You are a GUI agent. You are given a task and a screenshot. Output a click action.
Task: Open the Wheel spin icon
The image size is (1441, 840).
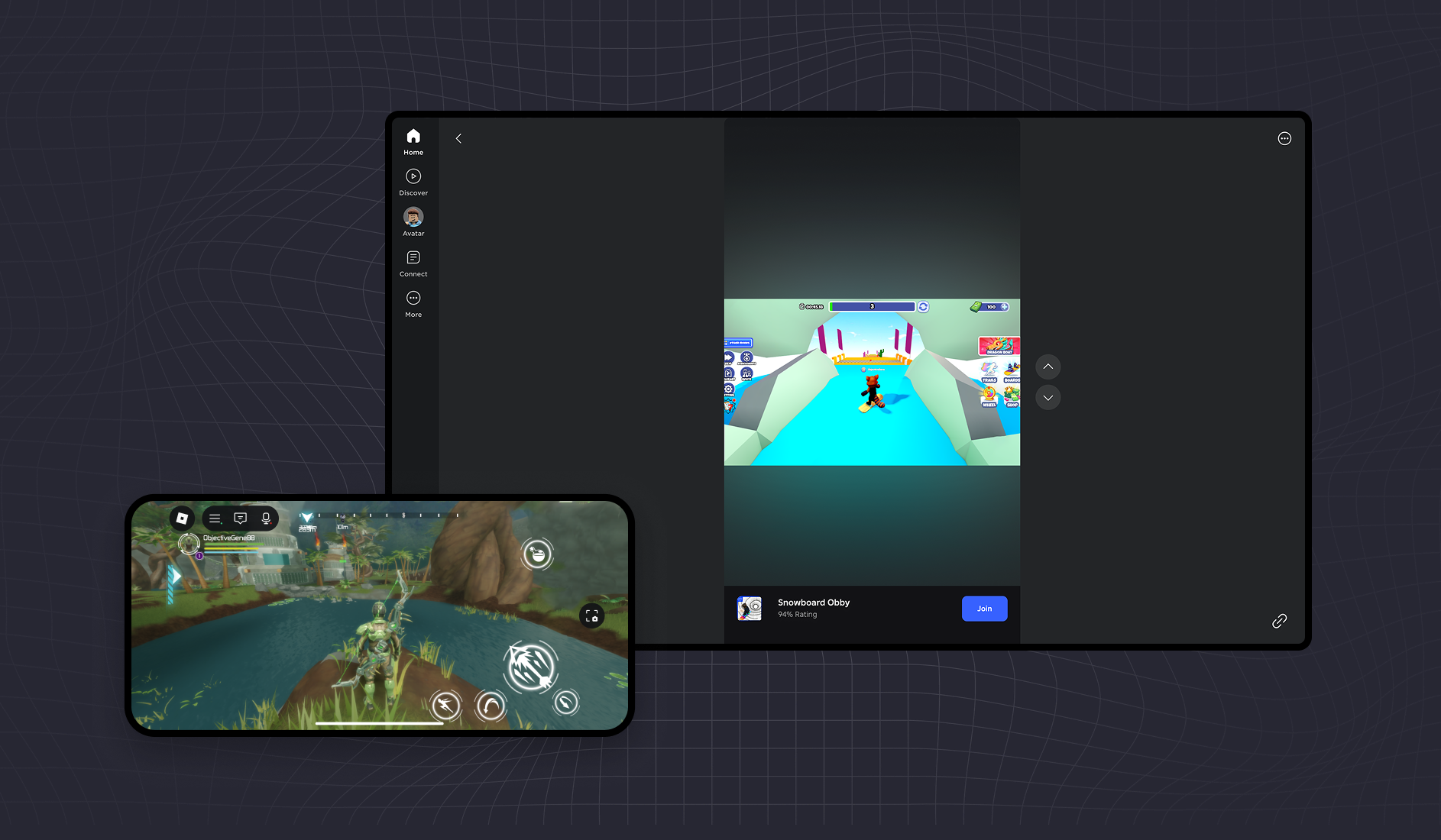coord(989,397)
